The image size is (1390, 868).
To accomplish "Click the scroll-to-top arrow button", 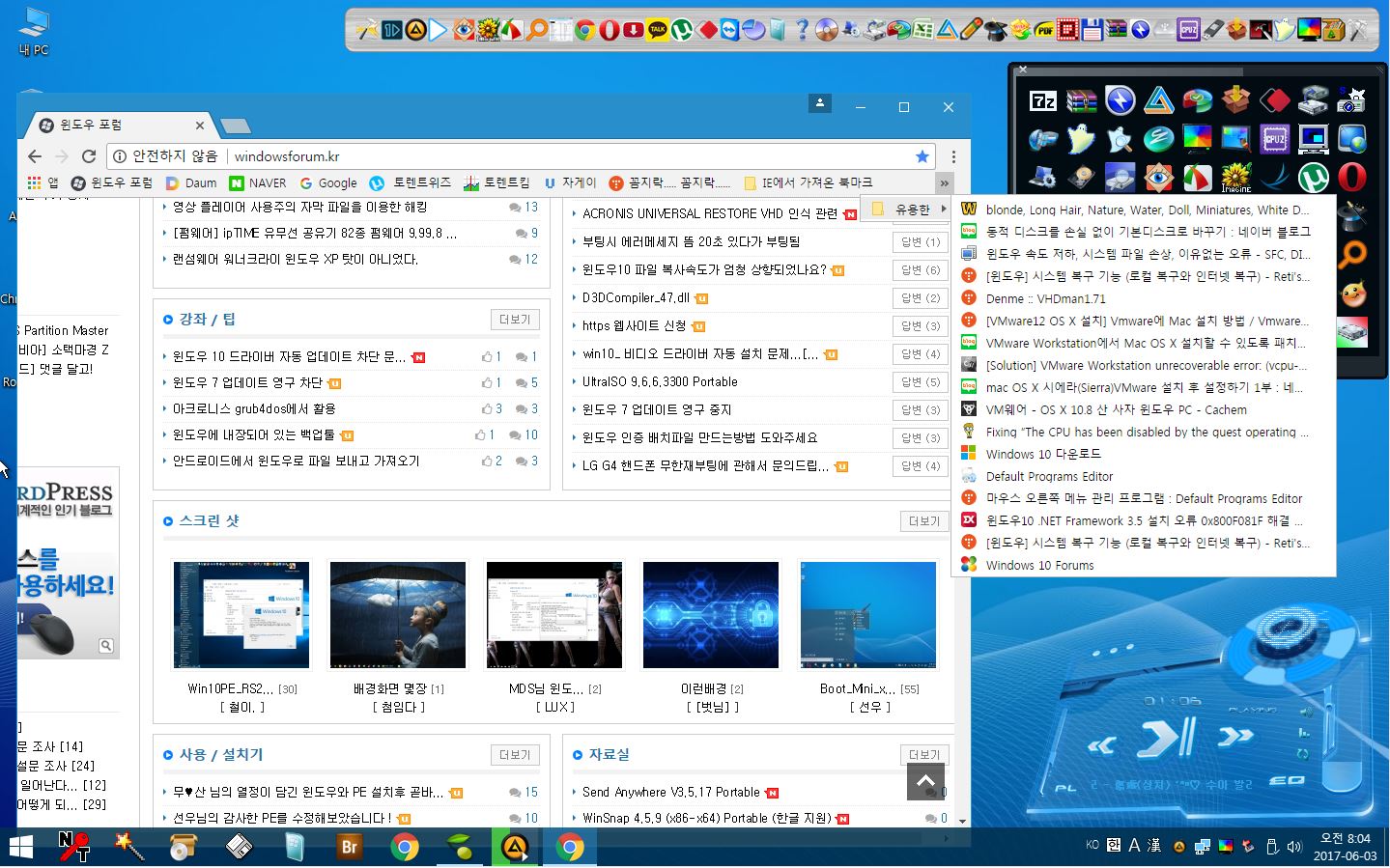I will pyautogui.click(x=925, y=781).
